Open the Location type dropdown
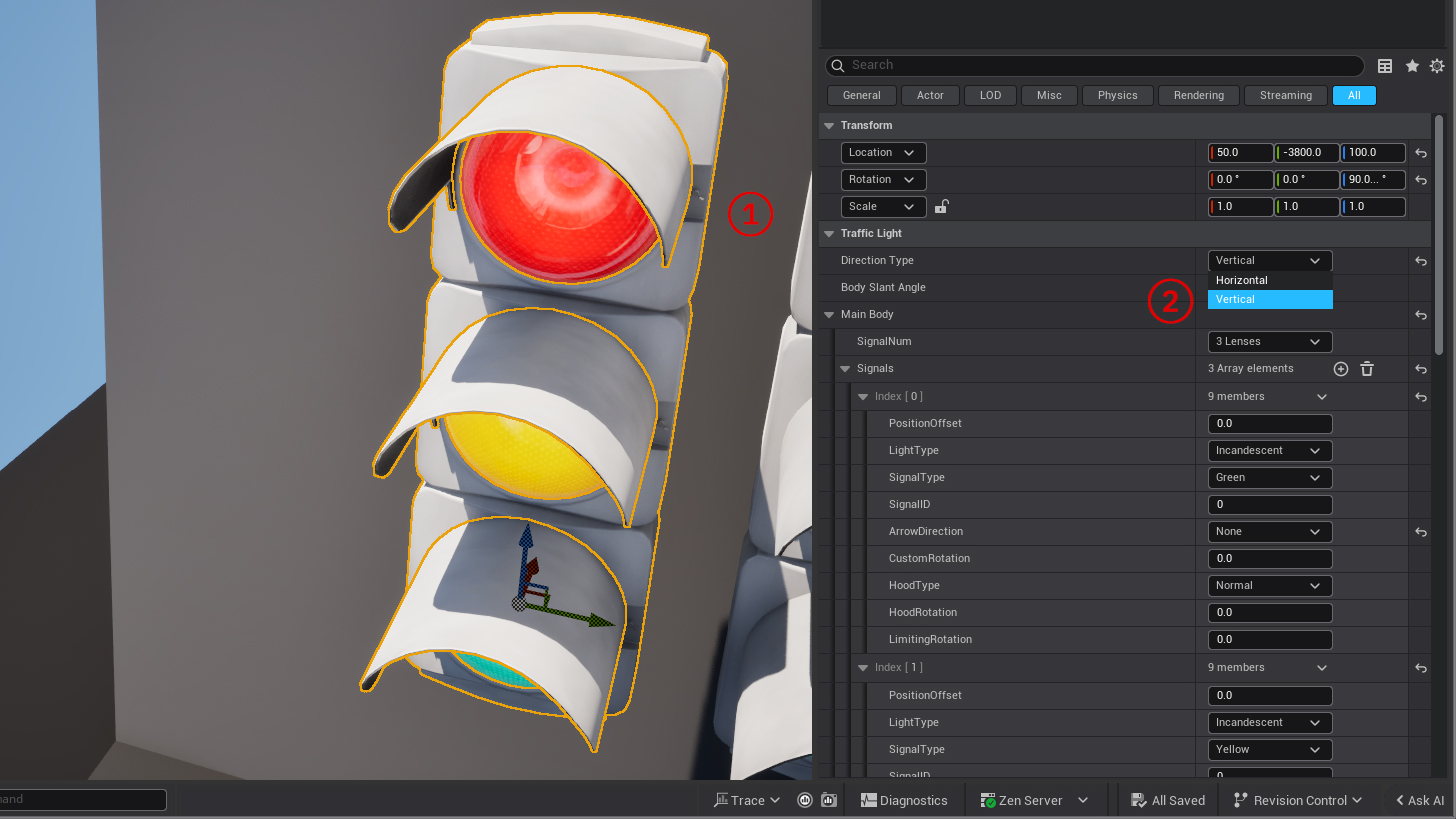This screenshot has height=819, width=1456. coord(883,153)
